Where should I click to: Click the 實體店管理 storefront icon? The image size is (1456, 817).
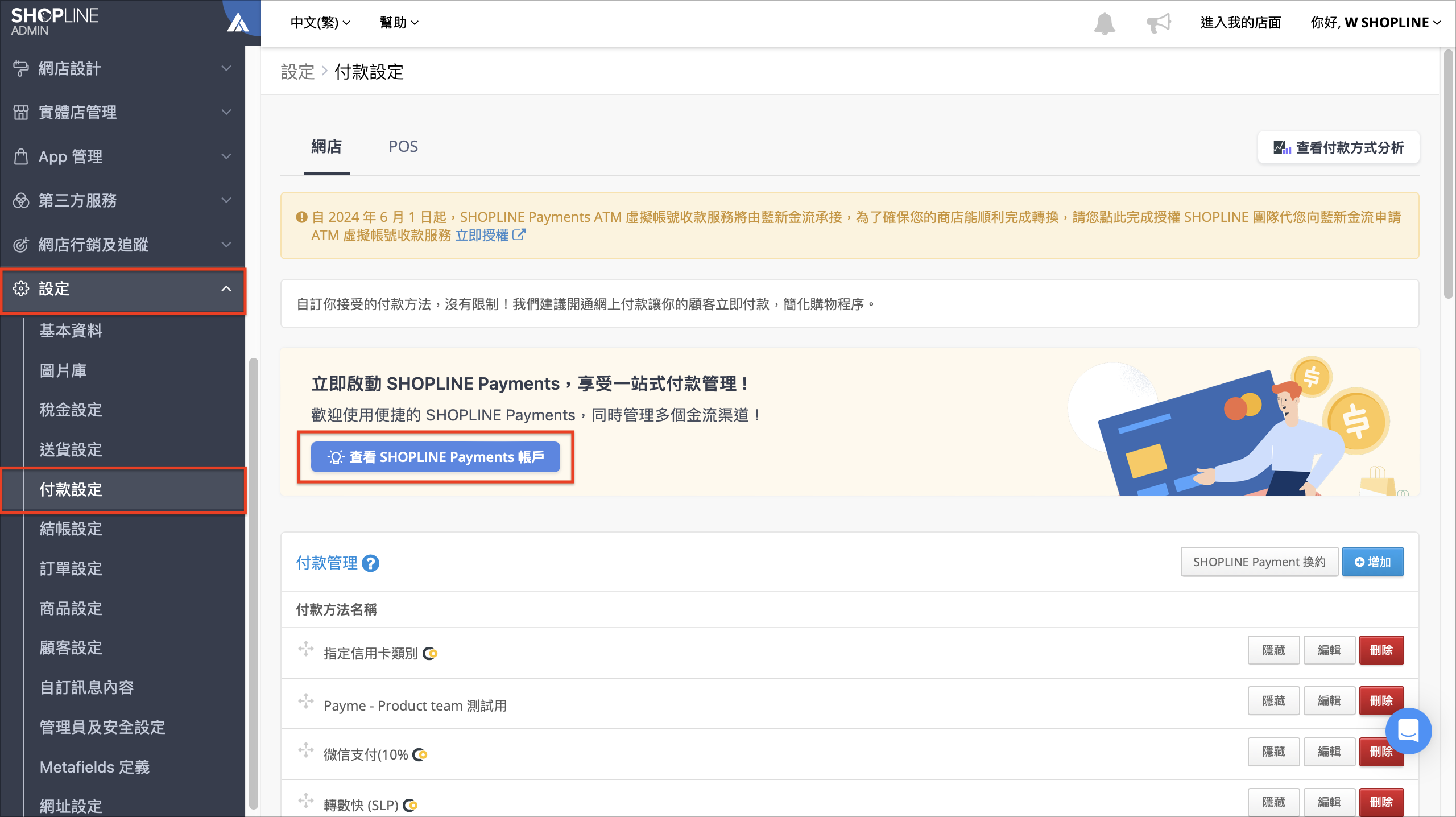pos(20,112)
